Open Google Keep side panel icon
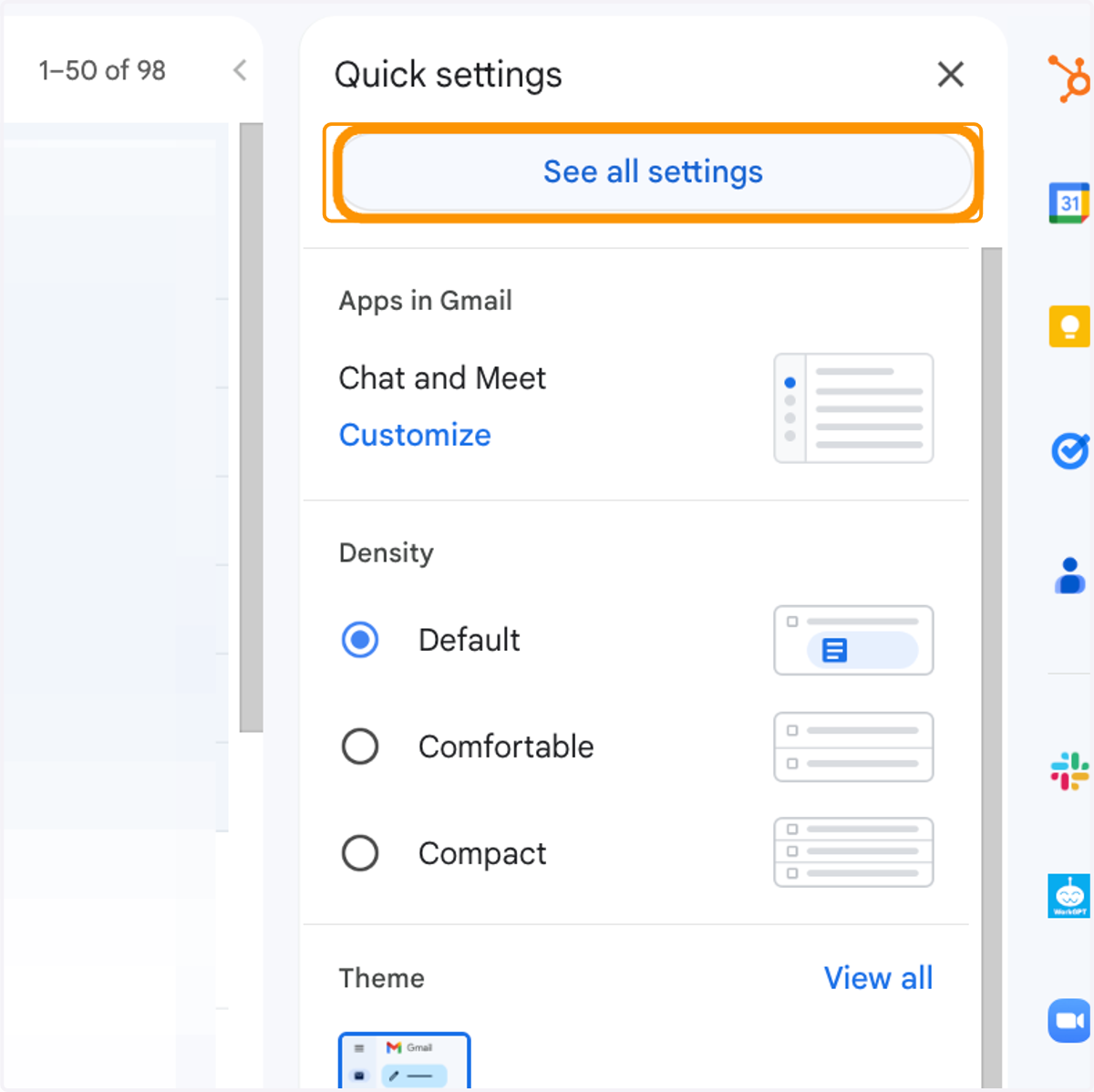The width and height of the screenshot is (1094, 1092). click(1069, 326)
